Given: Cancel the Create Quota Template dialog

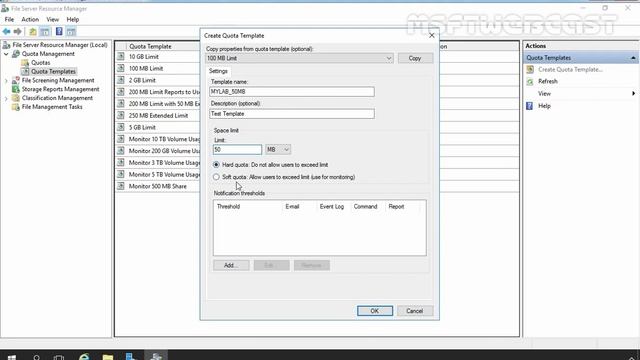Looking at the screenshot, I should pos(415,311).
